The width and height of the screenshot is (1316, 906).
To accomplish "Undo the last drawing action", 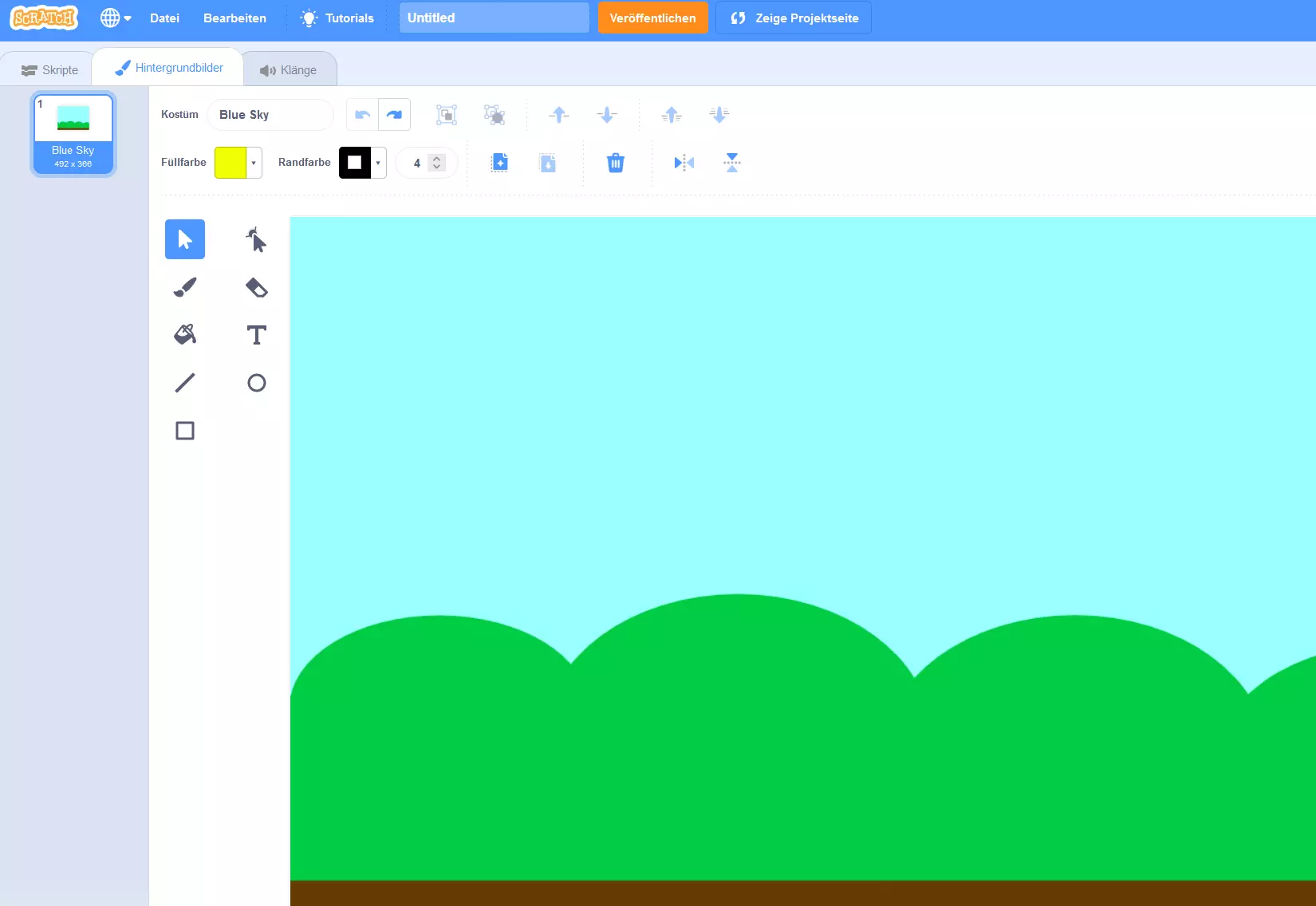I will [361, 114].
